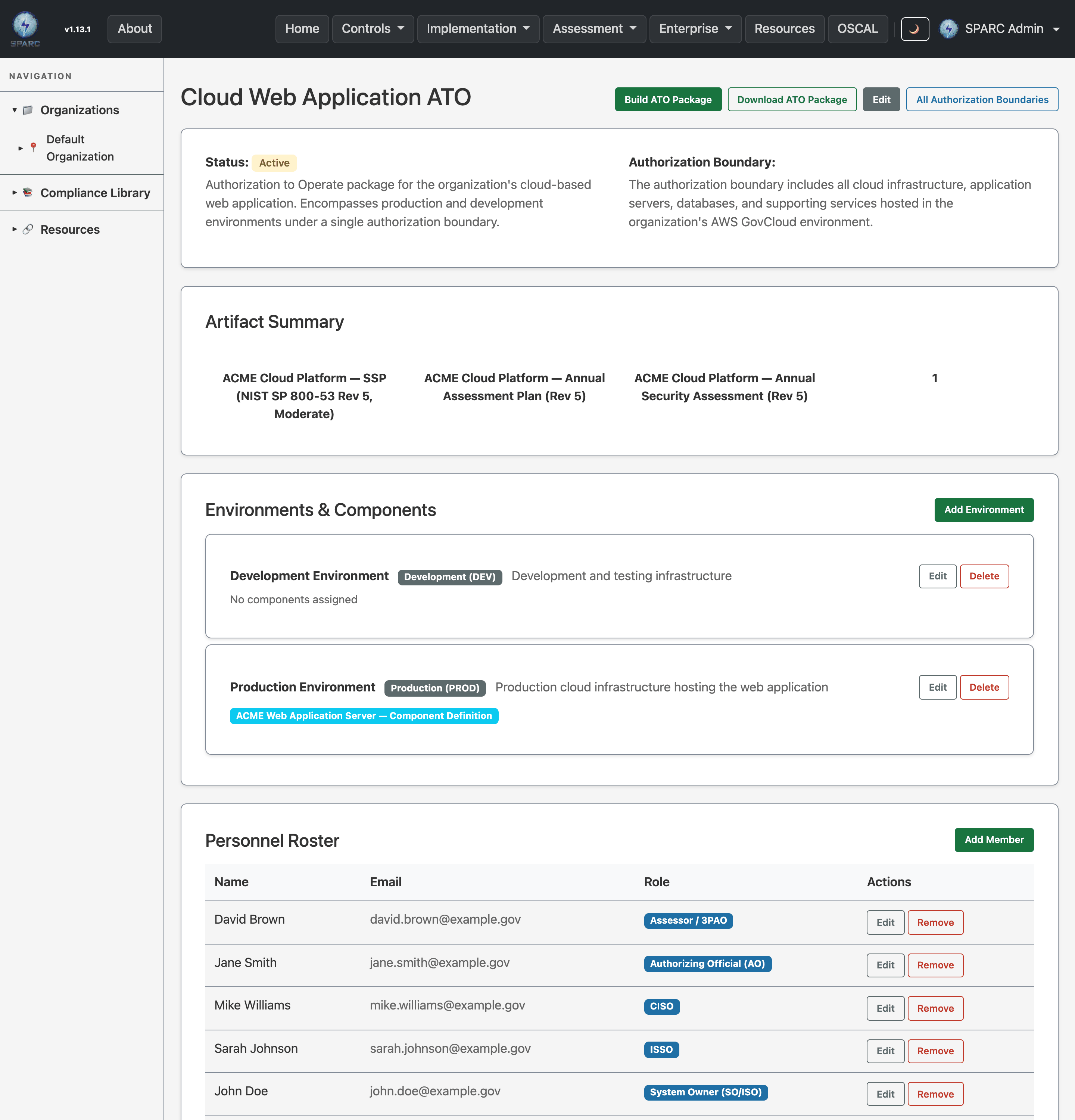Edit John Doe's roster entry
This screenshot has width=1075, height=1120.
tap(885, 1094)
